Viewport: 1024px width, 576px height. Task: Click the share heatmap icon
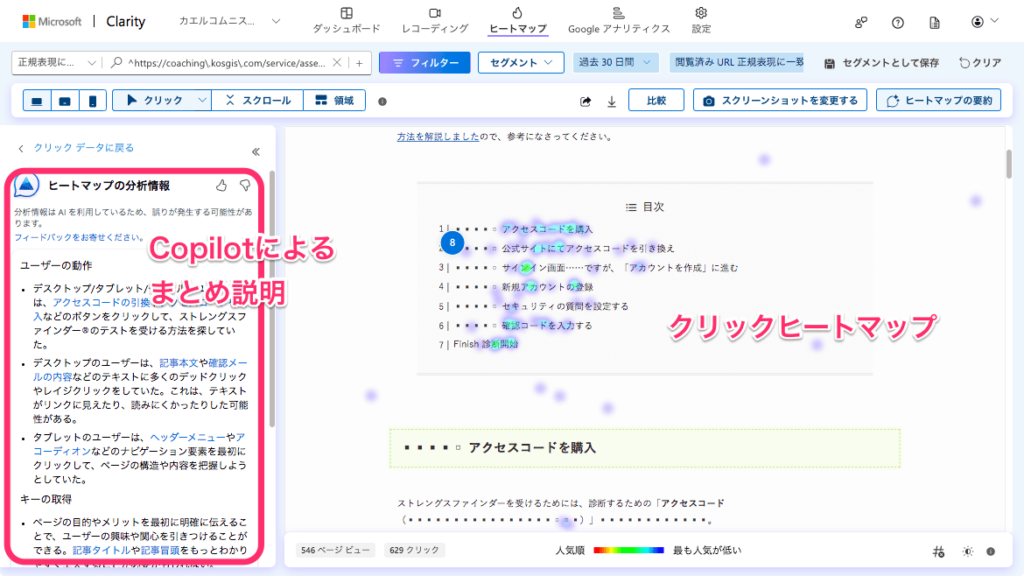click(x=586, y=101)
